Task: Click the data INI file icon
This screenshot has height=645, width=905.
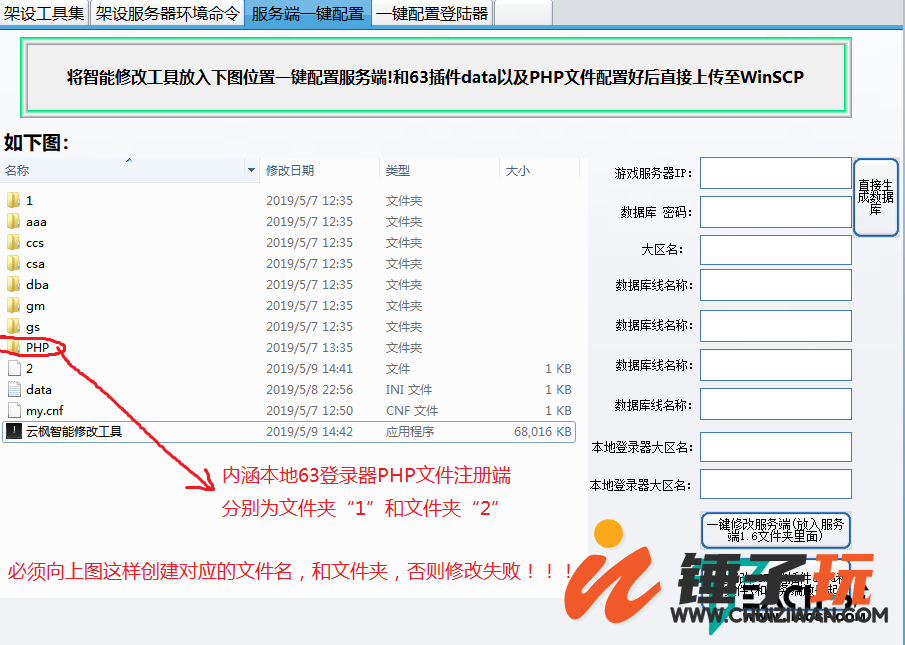Action: pos(13,390)
